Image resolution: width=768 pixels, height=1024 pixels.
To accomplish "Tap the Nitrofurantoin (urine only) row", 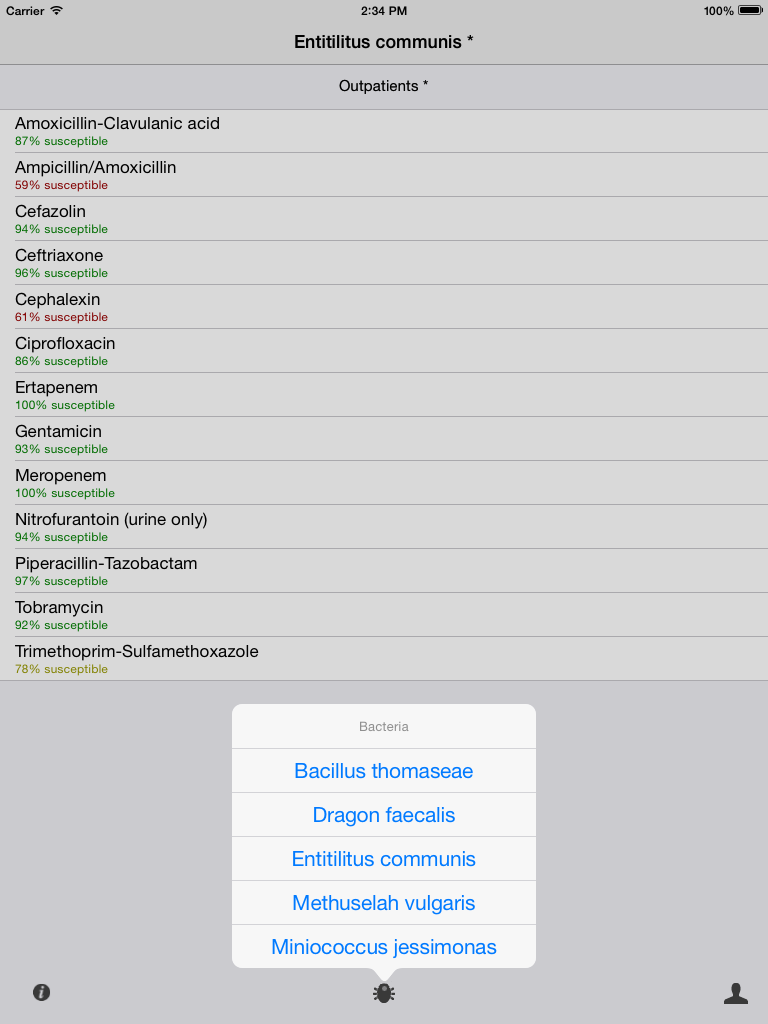I will pos(384,527).
